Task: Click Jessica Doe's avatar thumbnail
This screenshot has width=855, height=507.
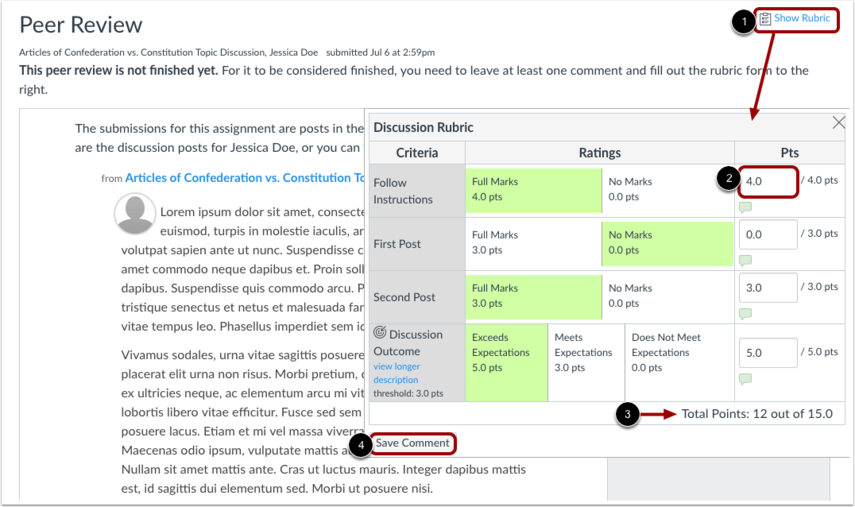Action: (x=135, y=214)
